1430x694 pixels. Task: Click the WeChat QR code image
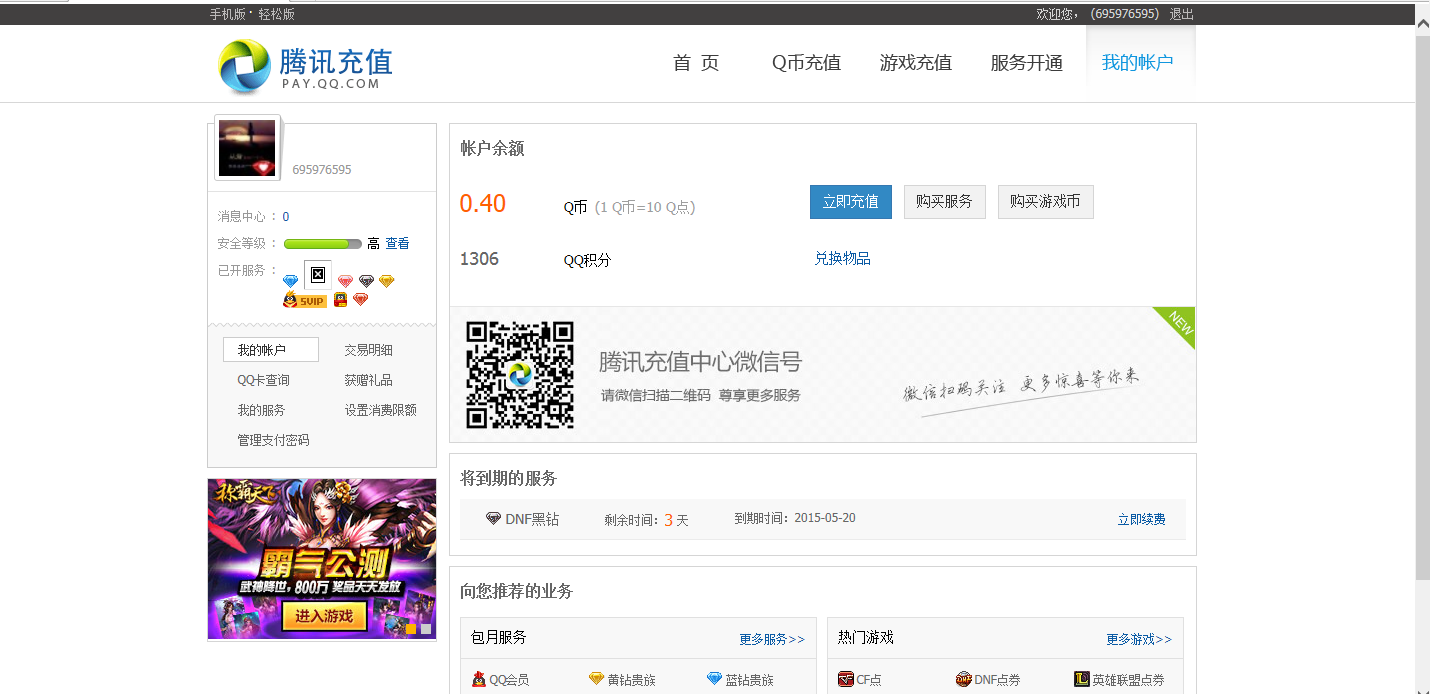click(520, 375)
